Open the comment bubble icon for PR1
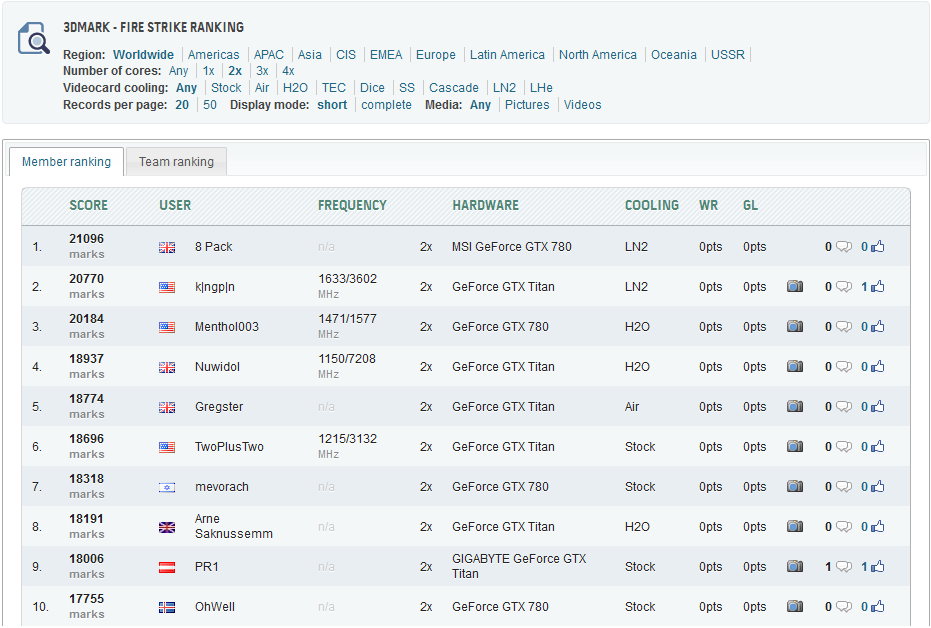931x628 pixels. 844,567
